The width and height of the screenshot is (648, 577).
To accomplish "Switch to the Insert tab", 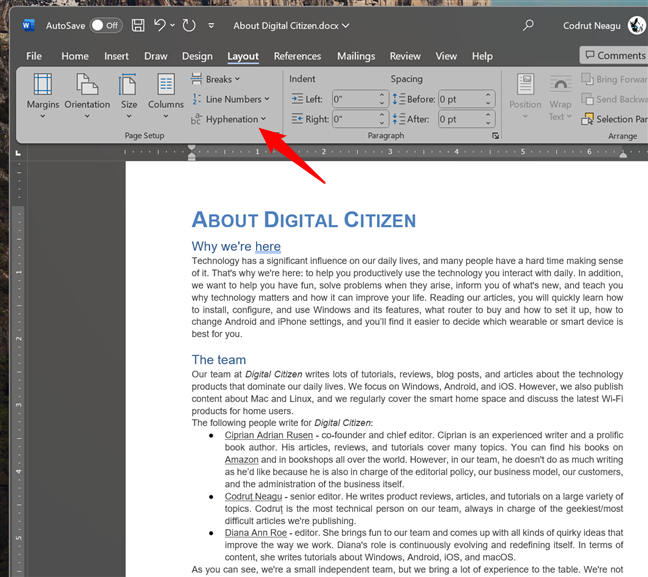I will 116,56.
